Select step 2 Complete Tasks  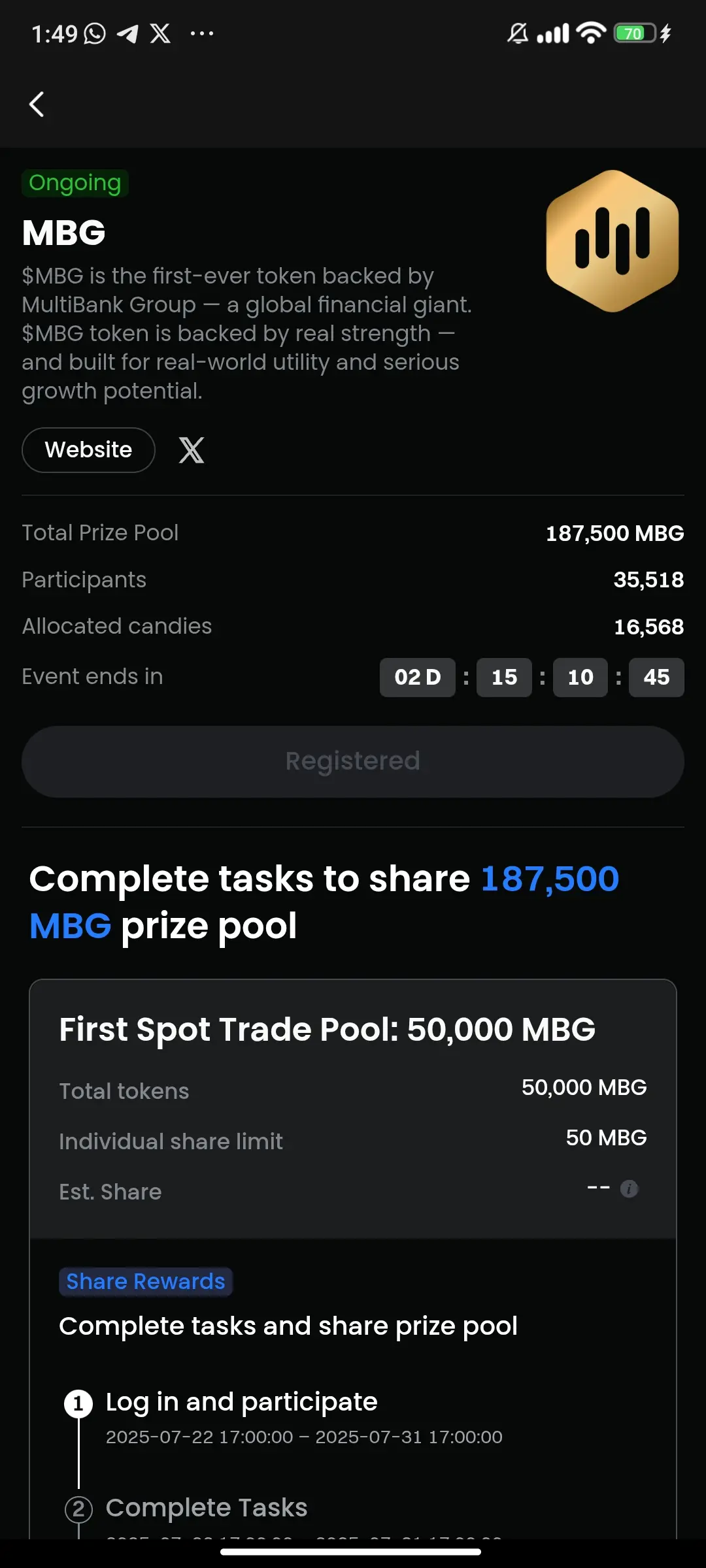207,1508
